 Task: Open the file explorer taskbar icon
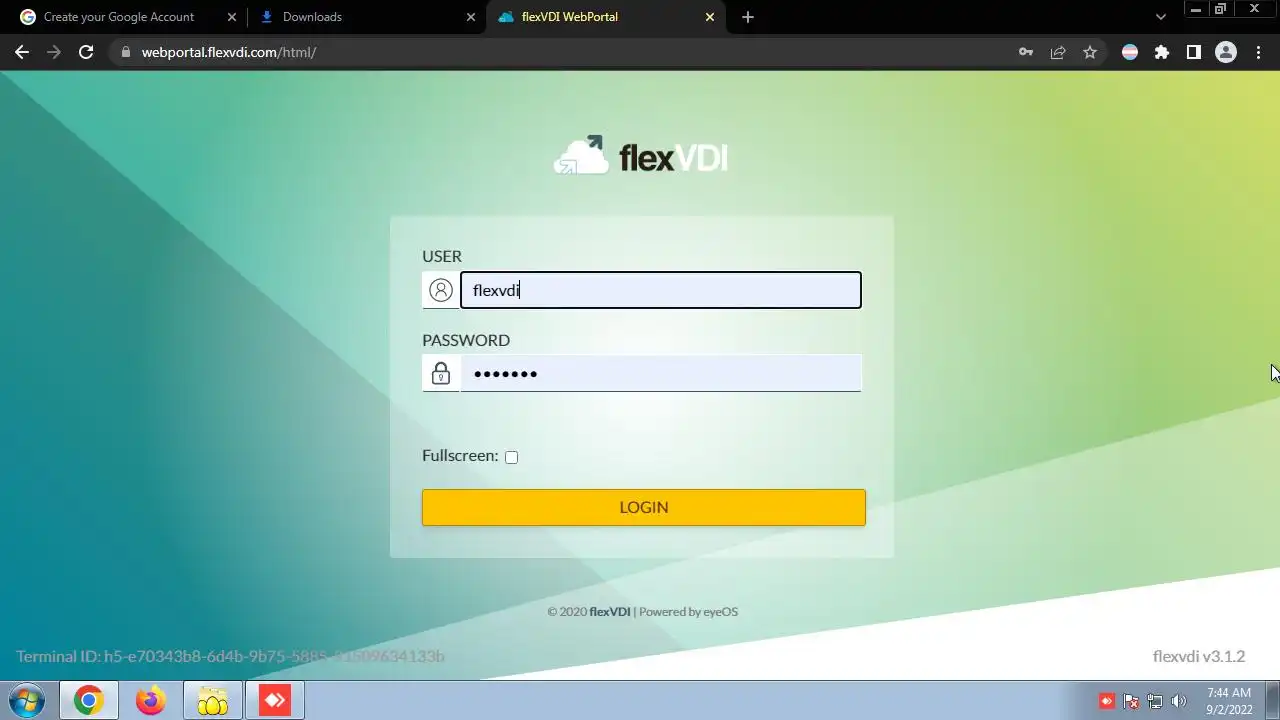pyautogui.click(x=213, y=701)
